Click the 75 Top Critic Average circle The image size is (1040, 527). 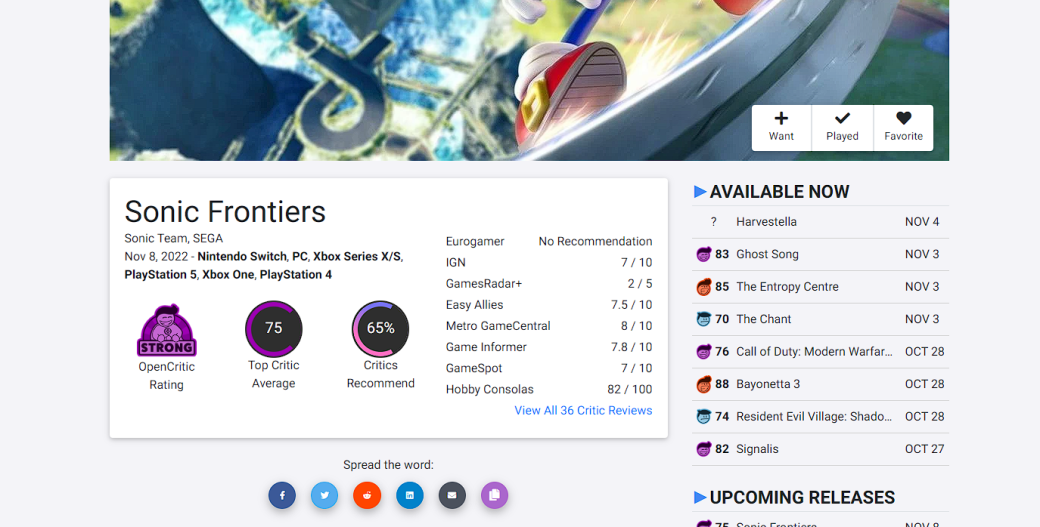(x=273, y=329)
